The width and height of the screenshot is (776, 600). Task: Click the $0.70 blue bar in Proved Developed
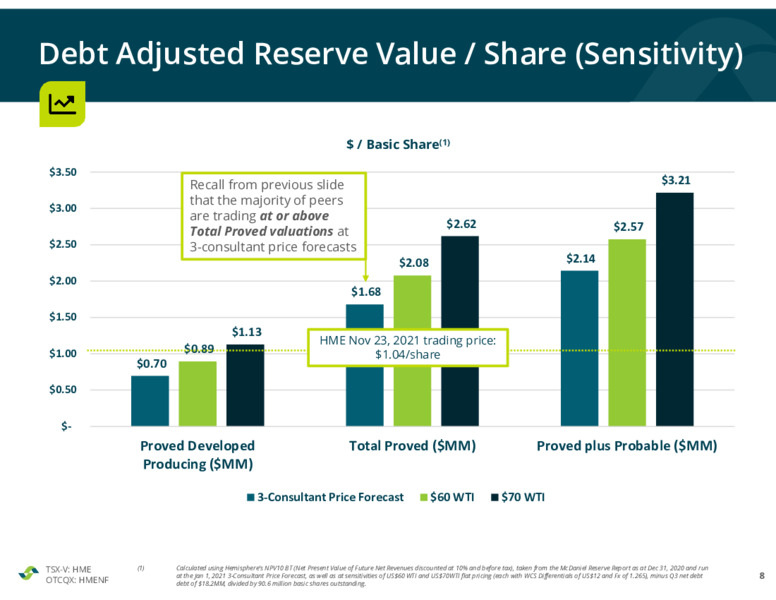150,401
